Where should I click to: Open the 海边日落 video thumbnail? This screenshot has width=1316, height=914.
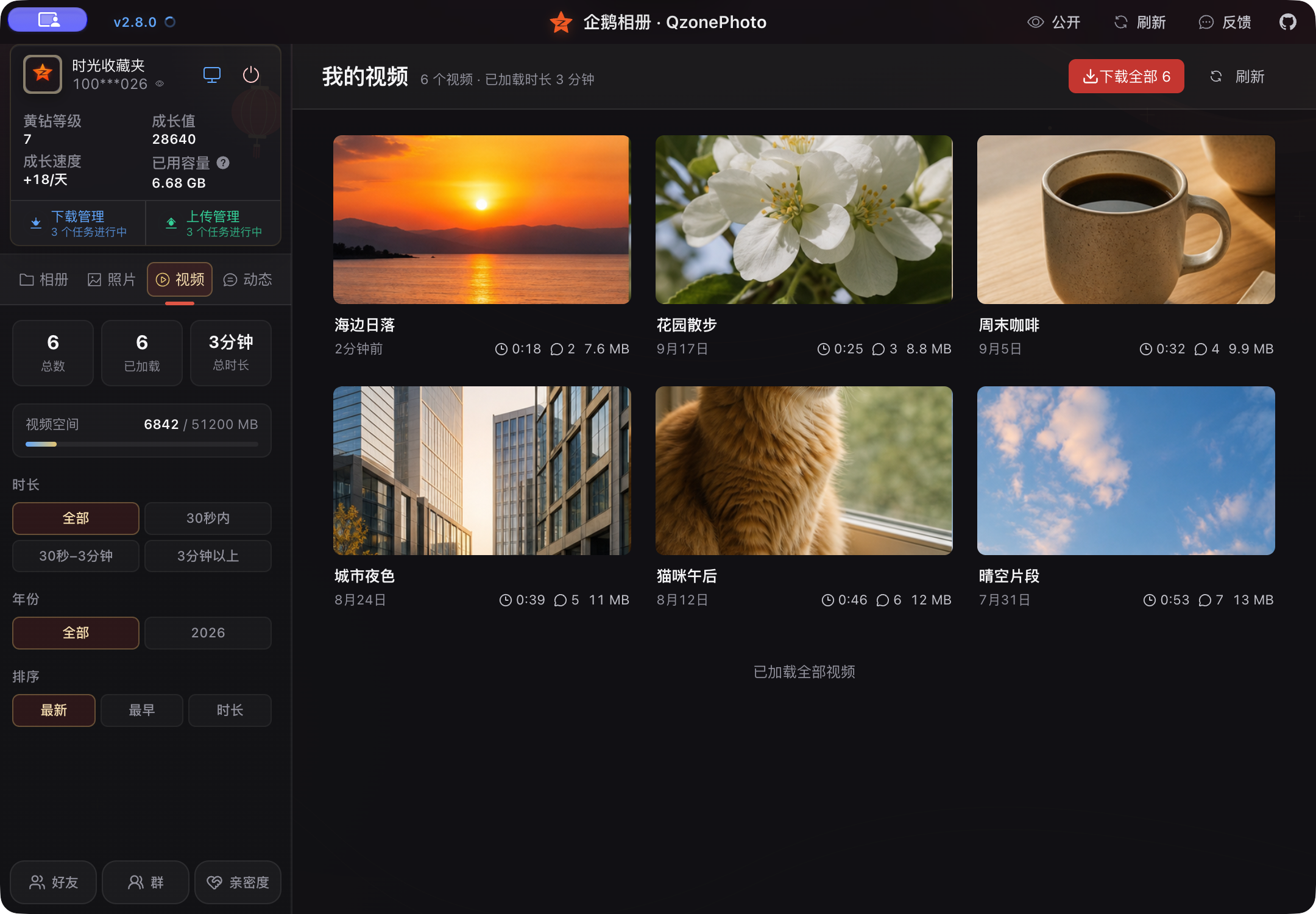[482, 219]
